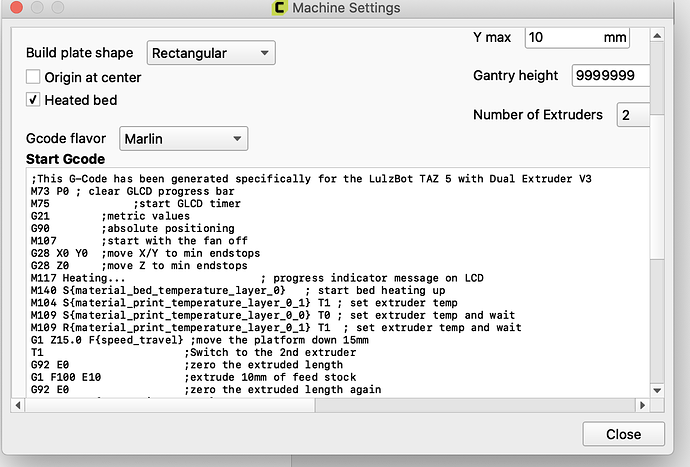Click the M104 set extruder temp line

pos(244,303)
